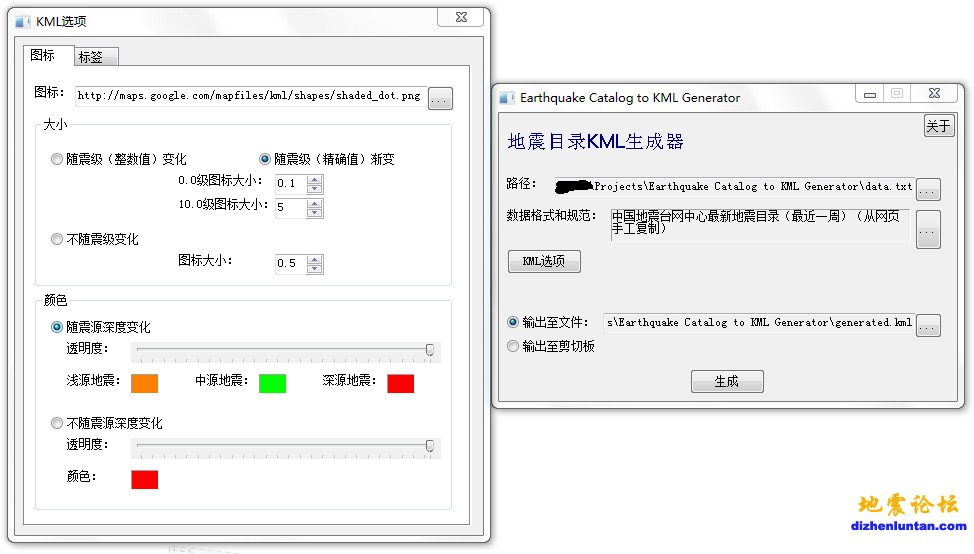Minimize the Earthquake Catalog generator window

click(870, 94)
